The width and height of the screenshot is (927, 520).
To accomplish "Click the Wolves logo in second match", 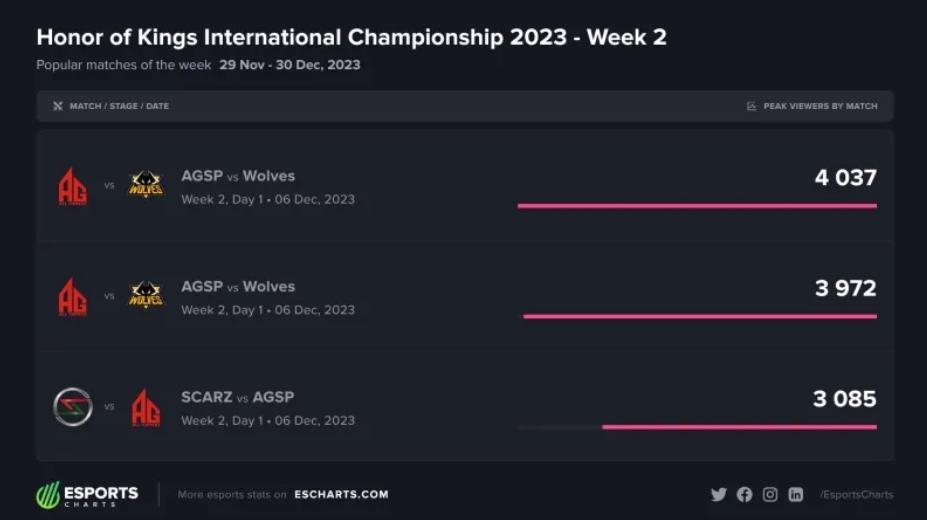I will point(145,295).
